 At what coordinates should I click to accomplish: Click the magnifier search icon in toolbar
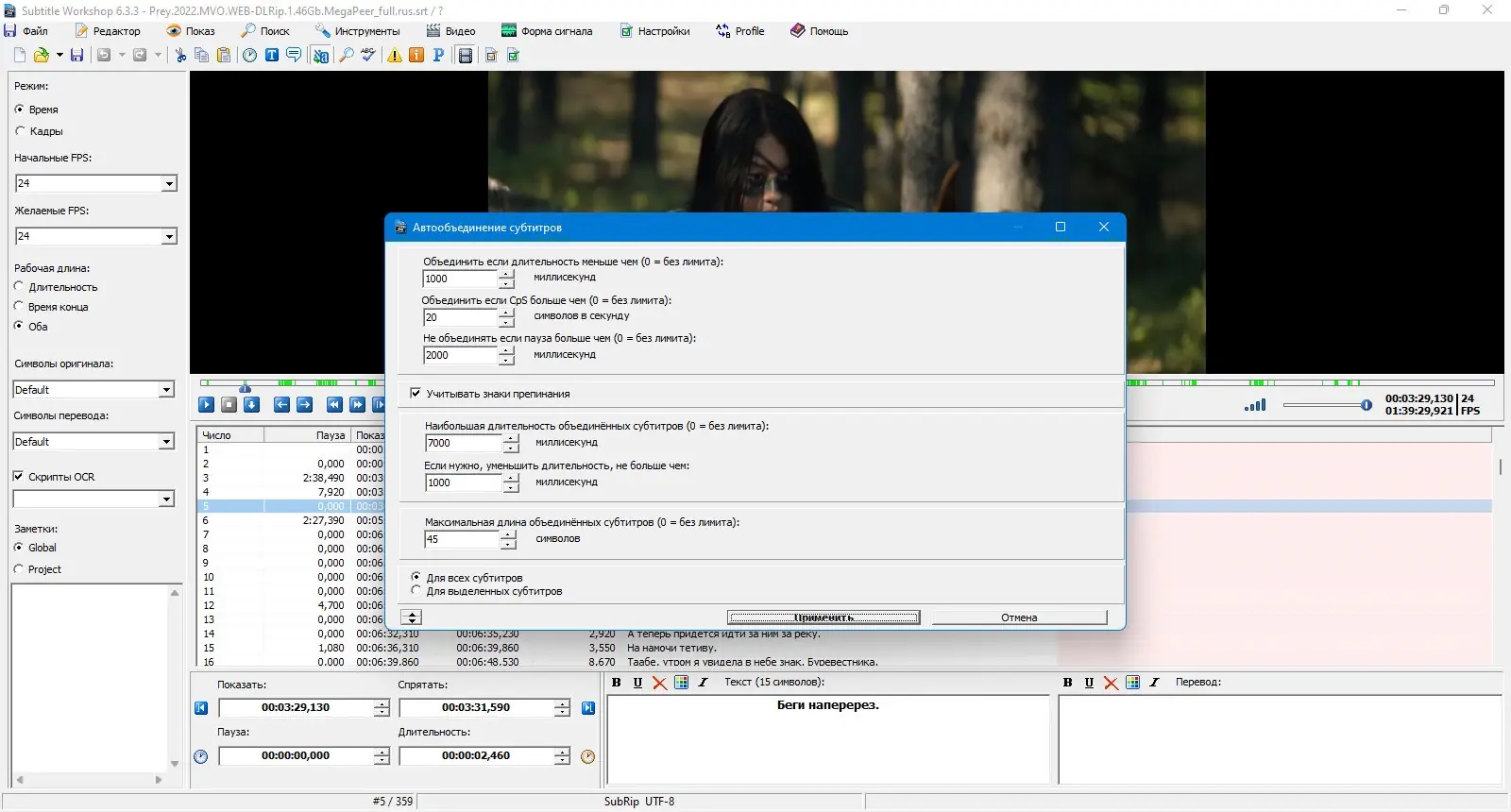coord(347,56)
